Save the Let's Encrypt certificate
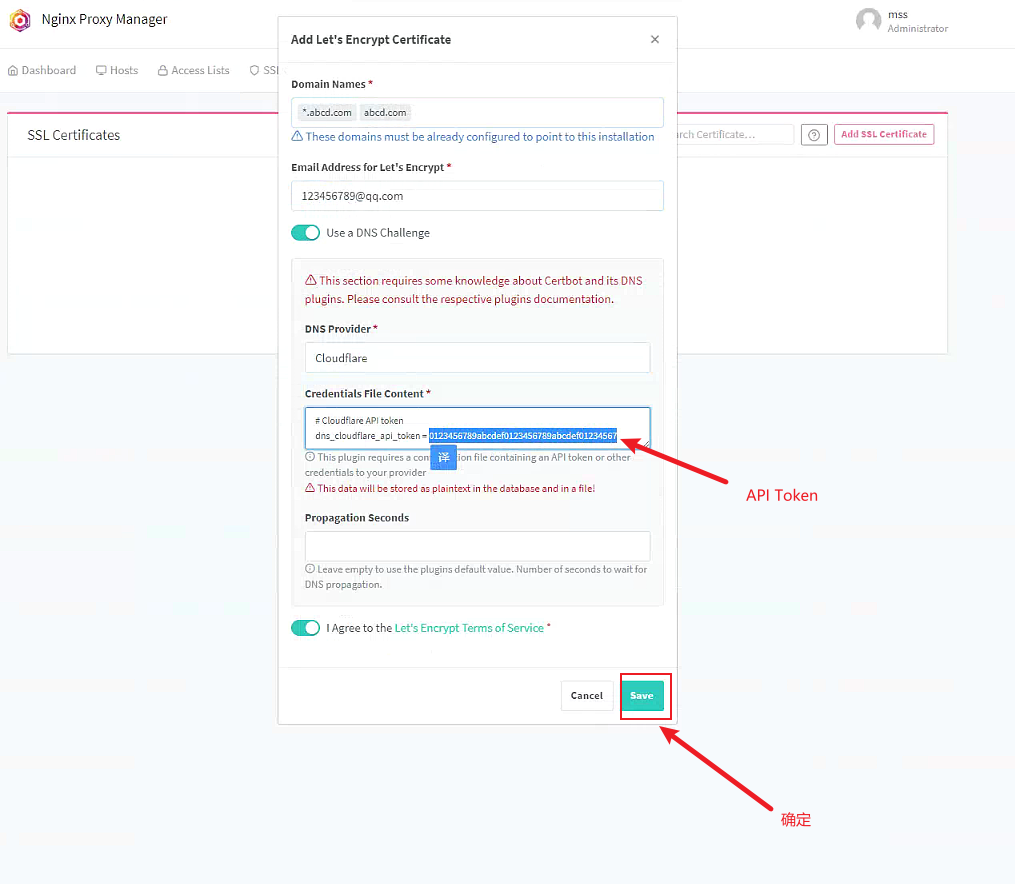Screen dimensions: 1015x884 [x=641, y=696]
